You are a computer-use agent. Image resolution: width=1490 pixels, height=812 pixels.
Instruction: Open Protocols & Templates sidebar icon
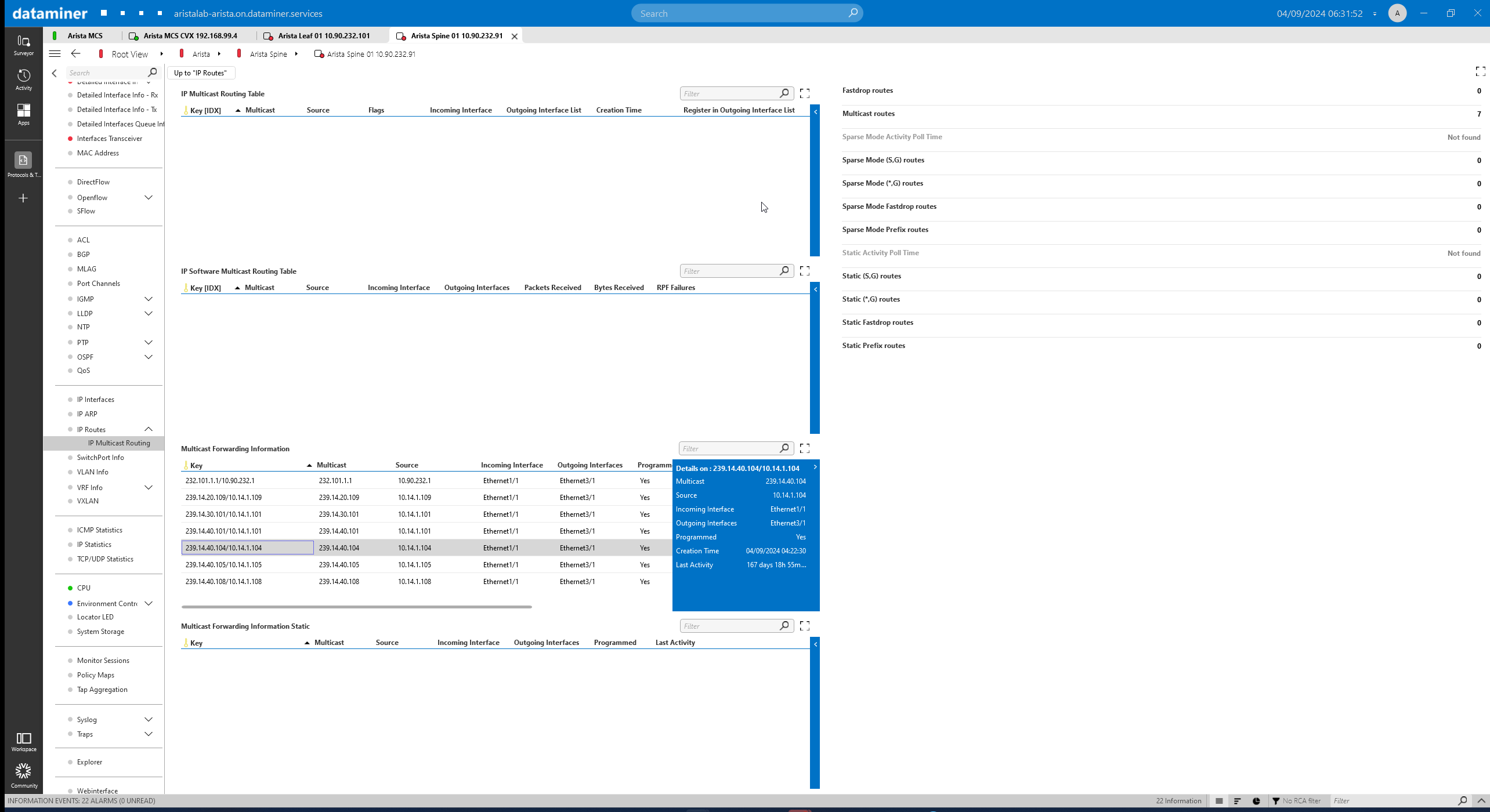23,165
